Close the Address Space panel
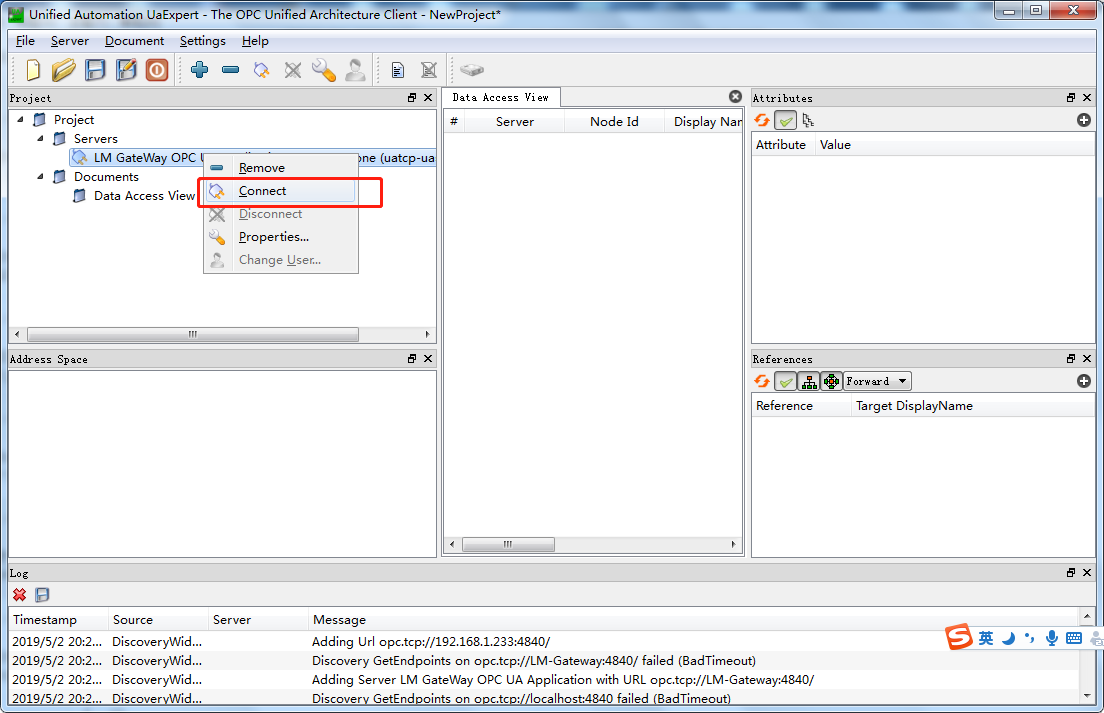 [x=428, y=359]
